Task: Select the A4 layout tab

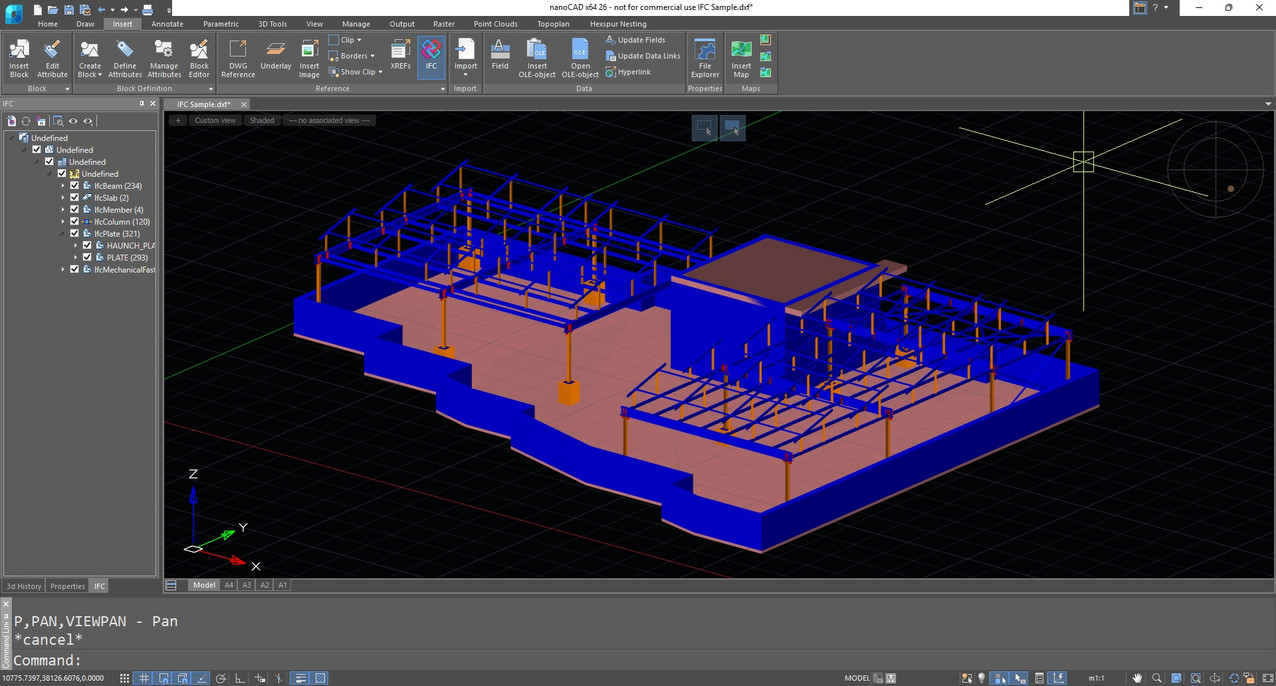Action: 229,585
